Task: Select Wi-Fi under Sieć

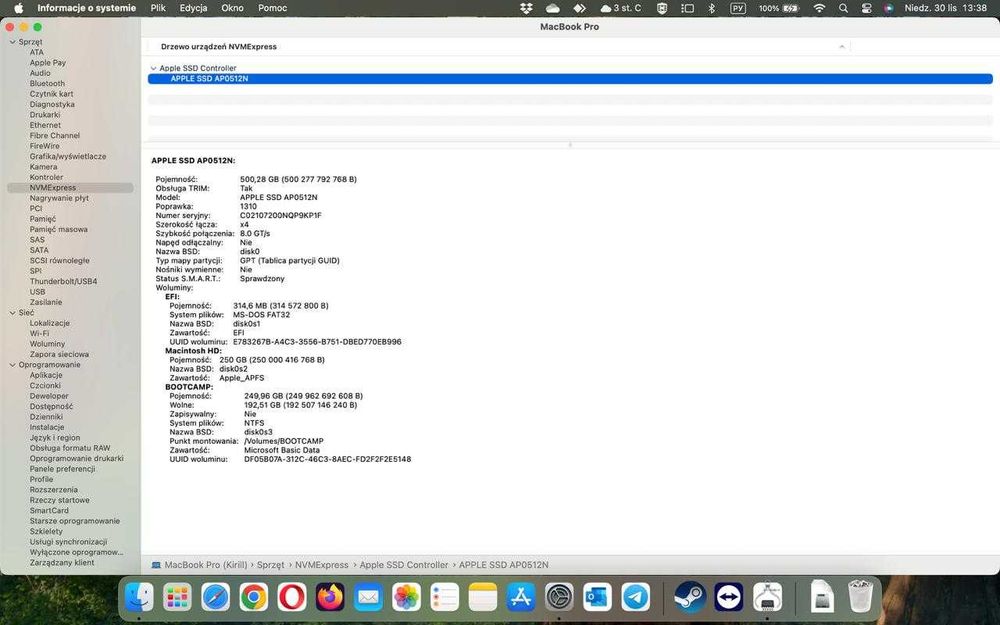Action: point(39,334)
